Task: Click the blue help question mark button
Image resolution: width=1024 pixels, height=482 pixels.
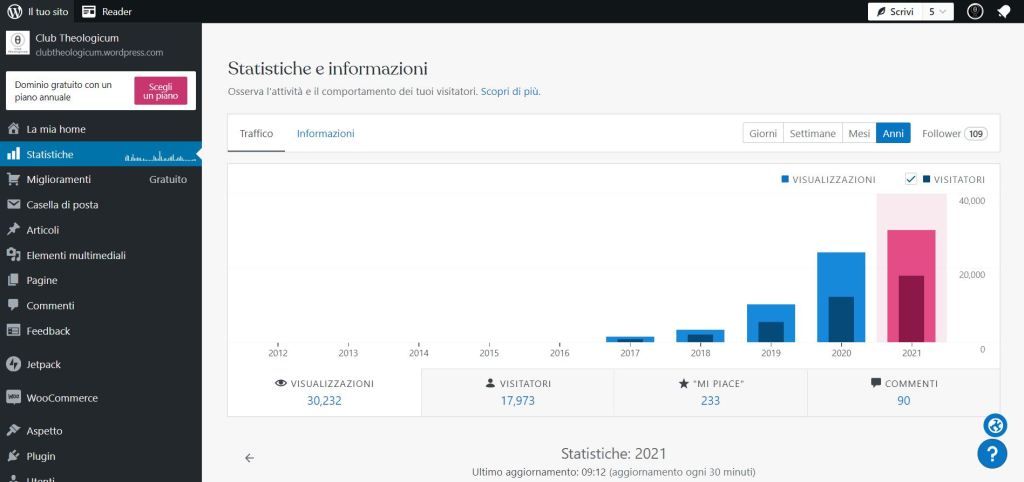Action: pyautogui.click(x=991, y=454)
